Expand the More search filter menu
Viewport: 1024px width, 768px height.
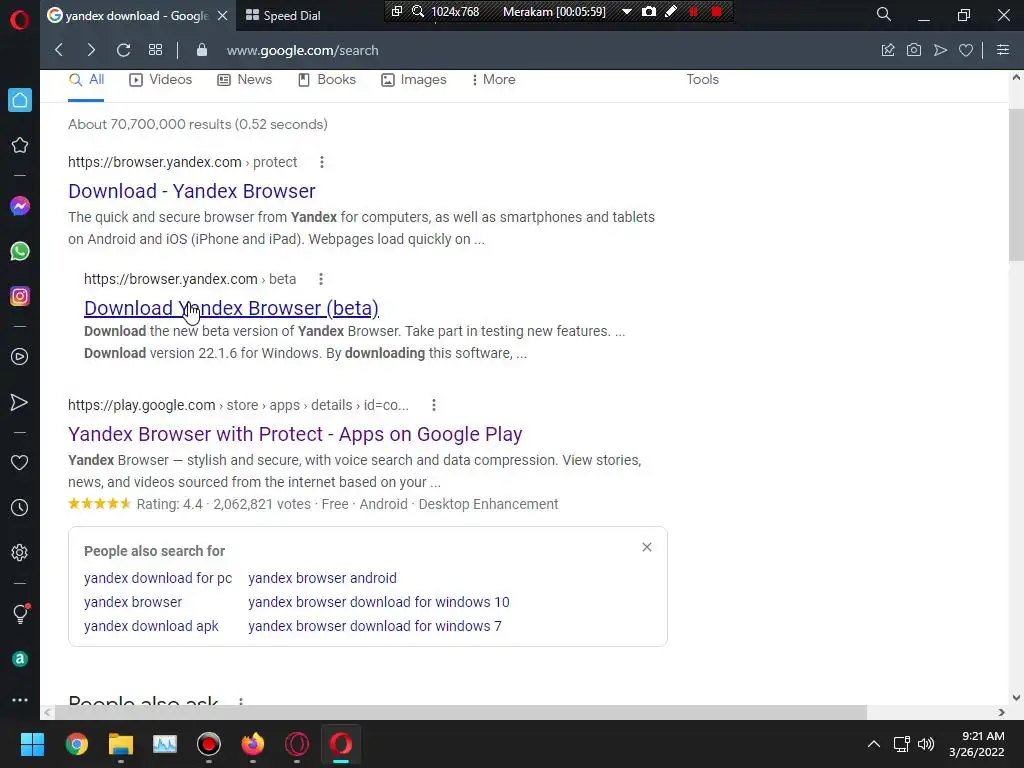coord(493,80)
